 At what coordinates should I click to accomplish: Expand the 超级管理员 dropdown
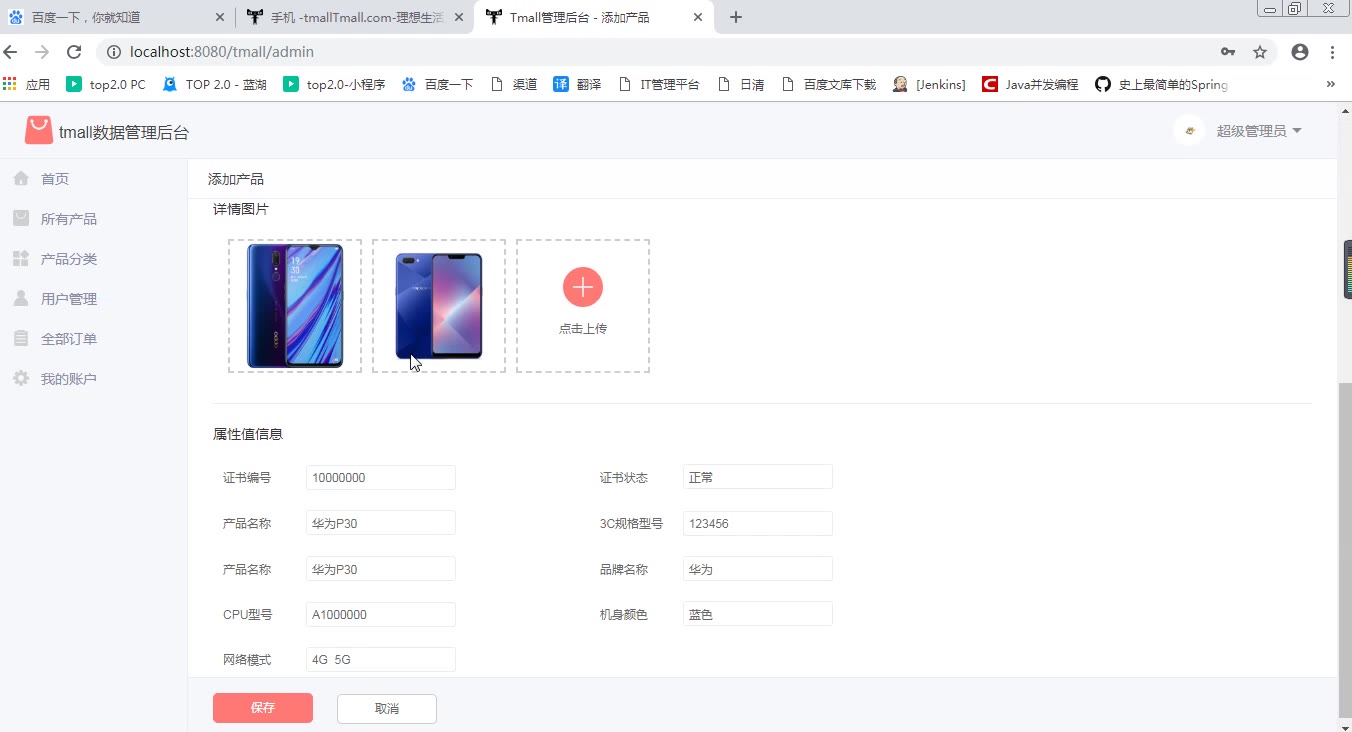(x=1259, y=131)
